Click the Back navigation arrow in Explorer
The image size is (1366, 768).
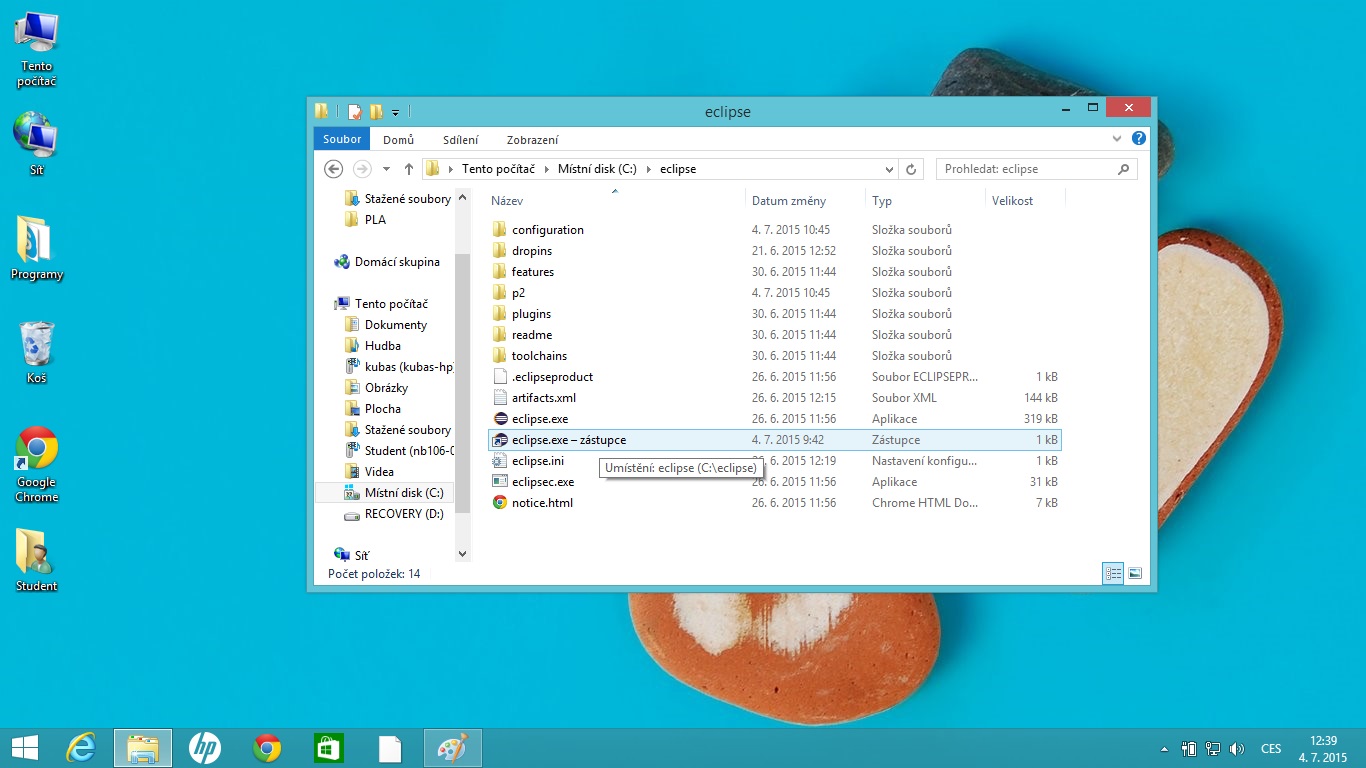tap(334, 169)
